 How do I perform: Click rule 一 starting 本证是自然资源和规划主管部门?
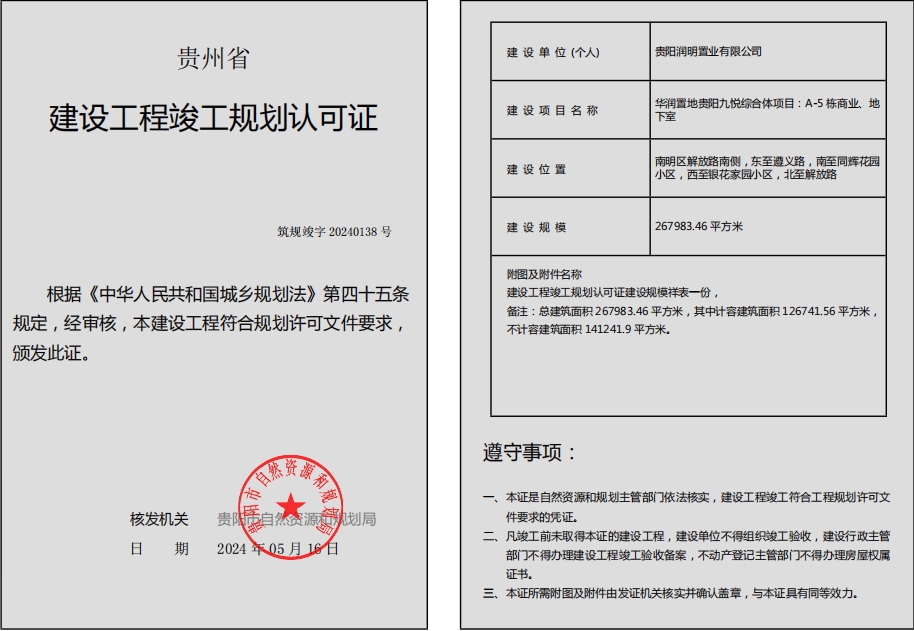(687, 507)
